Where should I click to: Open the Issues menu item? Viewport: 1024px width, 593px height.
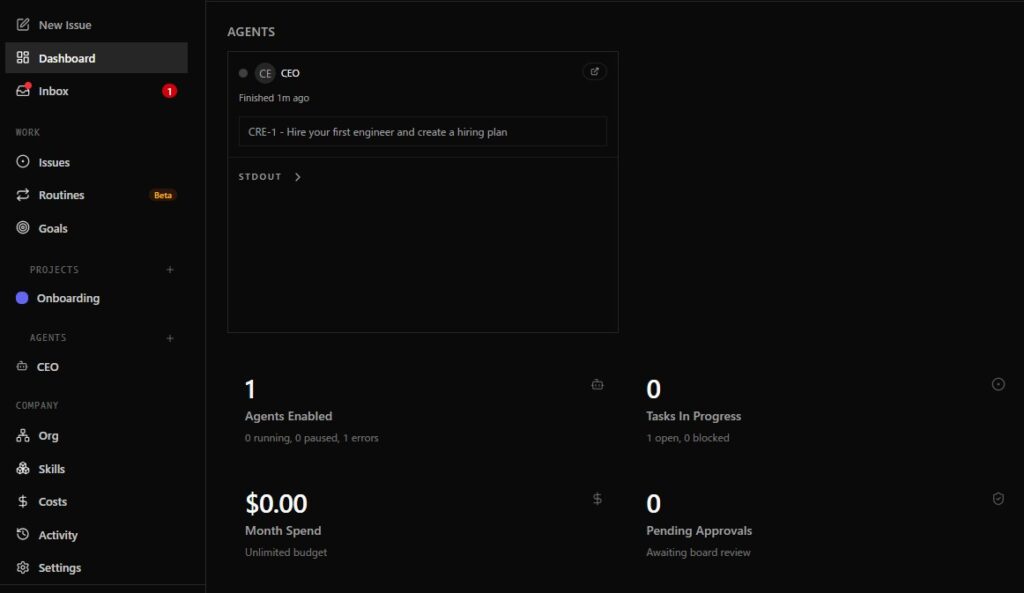click(x=54, y=162)
